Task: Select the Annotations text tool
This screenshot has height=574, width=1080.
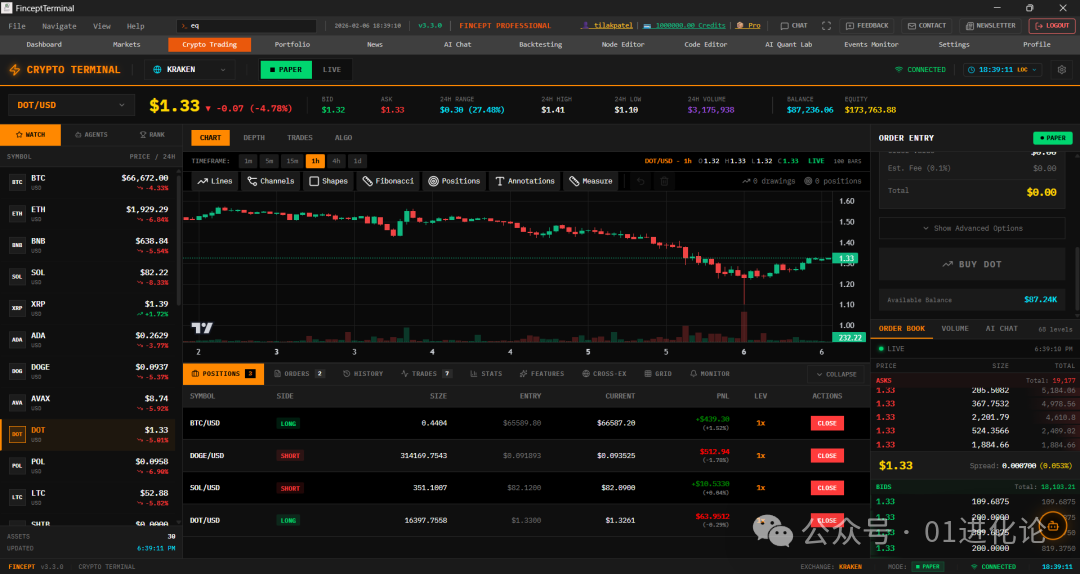Action: tap(525, 181)
